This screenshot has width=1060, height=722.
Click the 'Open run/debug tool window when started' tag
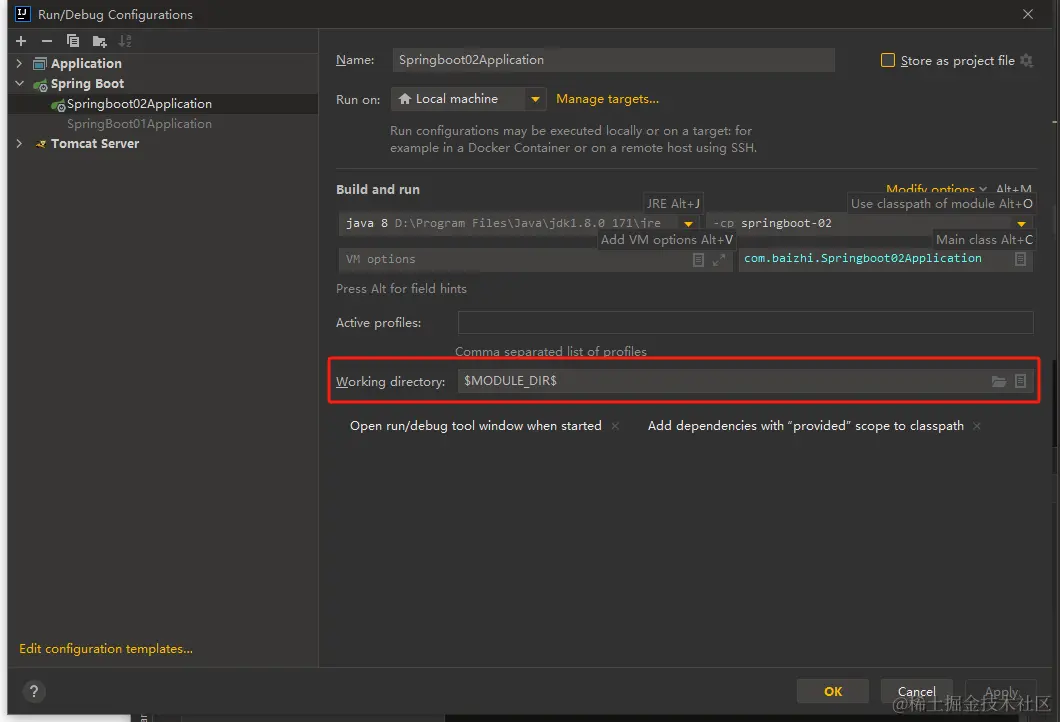[x=475, y=426]
